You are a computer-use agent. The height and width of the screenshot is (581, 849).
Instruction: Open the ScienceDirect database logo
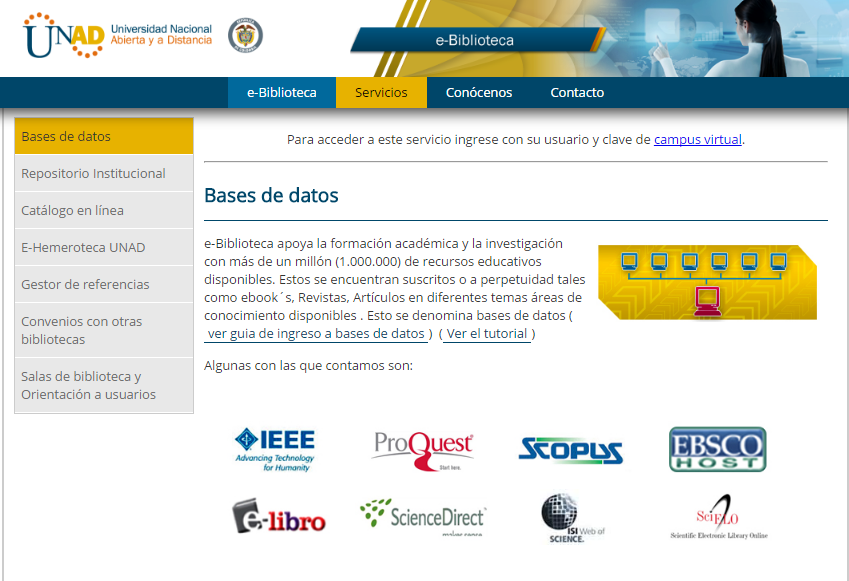pyautogui.click(x=423, y=517)
